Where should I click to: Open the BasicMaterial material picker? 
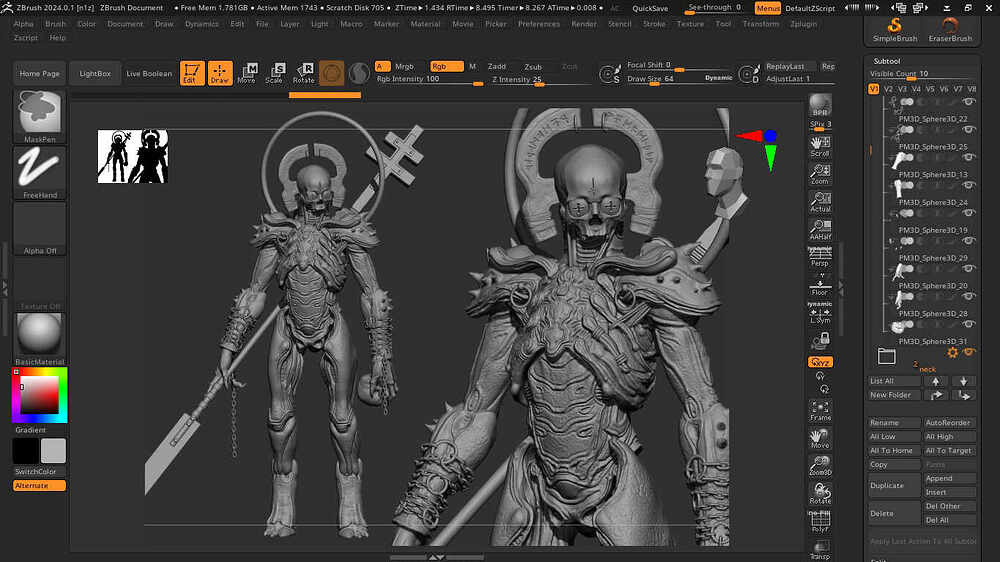(40, 339)
